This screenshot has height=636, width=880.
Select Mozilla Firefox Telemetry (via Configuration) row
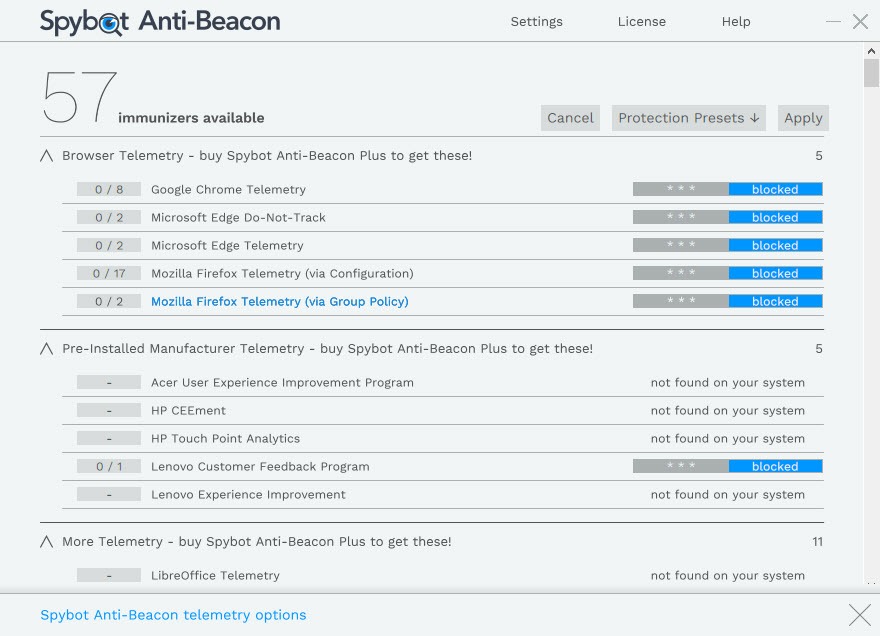pos(443,274)
